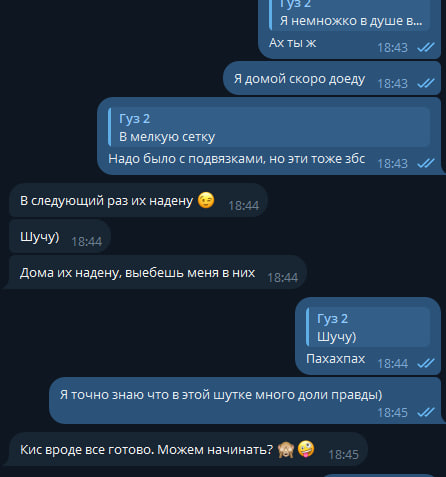Click the monkey covering eyes emoji
Viewport: 446px width, 477px height.
click(286, 449)
